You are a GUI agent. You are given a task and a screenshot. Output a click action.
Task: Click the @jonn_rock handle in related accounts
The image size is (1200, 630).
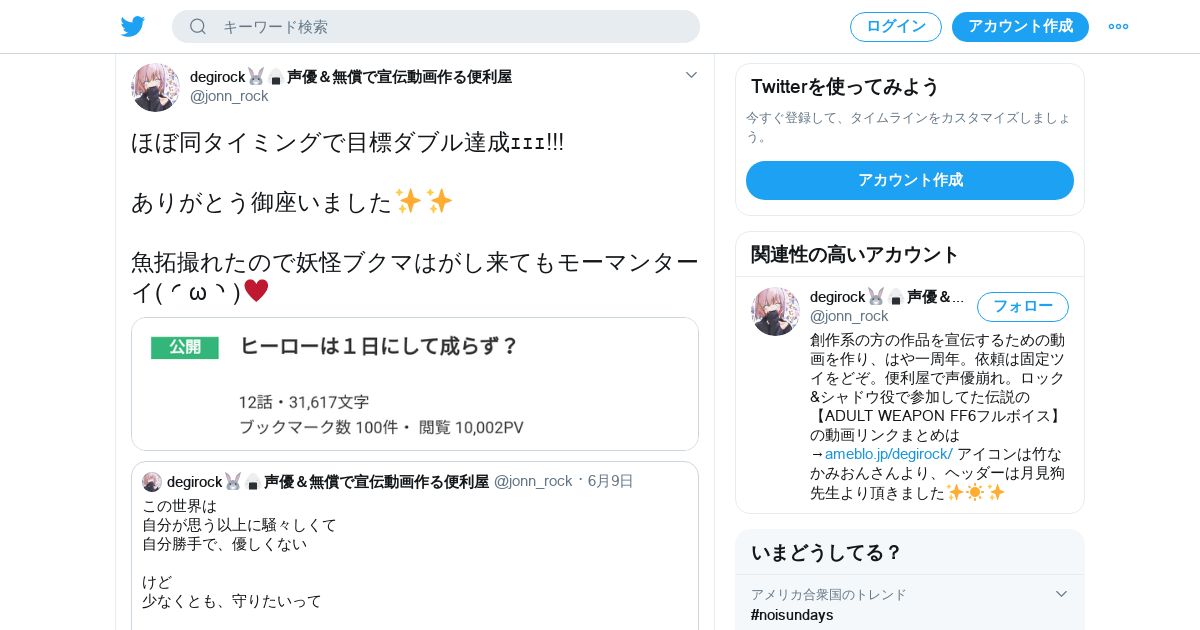(x=849, y=316)
